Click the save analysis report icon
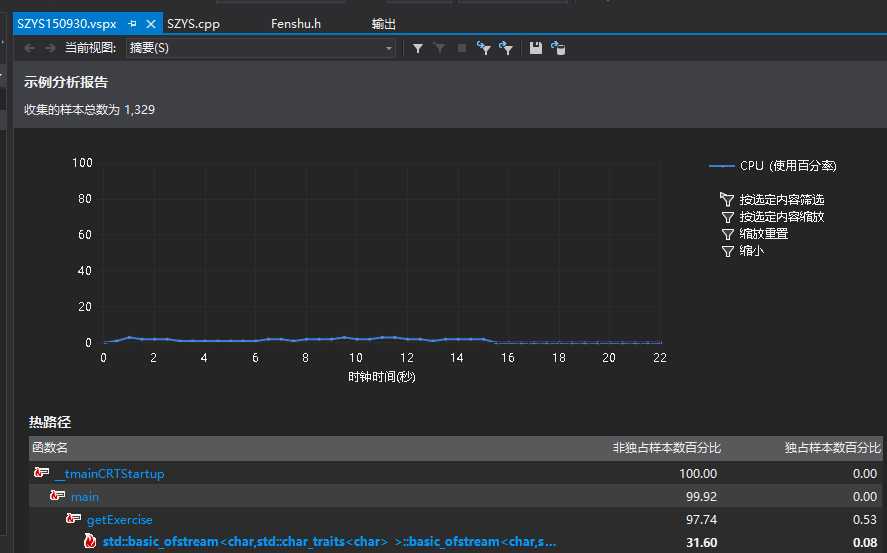The width and height of the screenshot is (887, 553). click(536, 48)
